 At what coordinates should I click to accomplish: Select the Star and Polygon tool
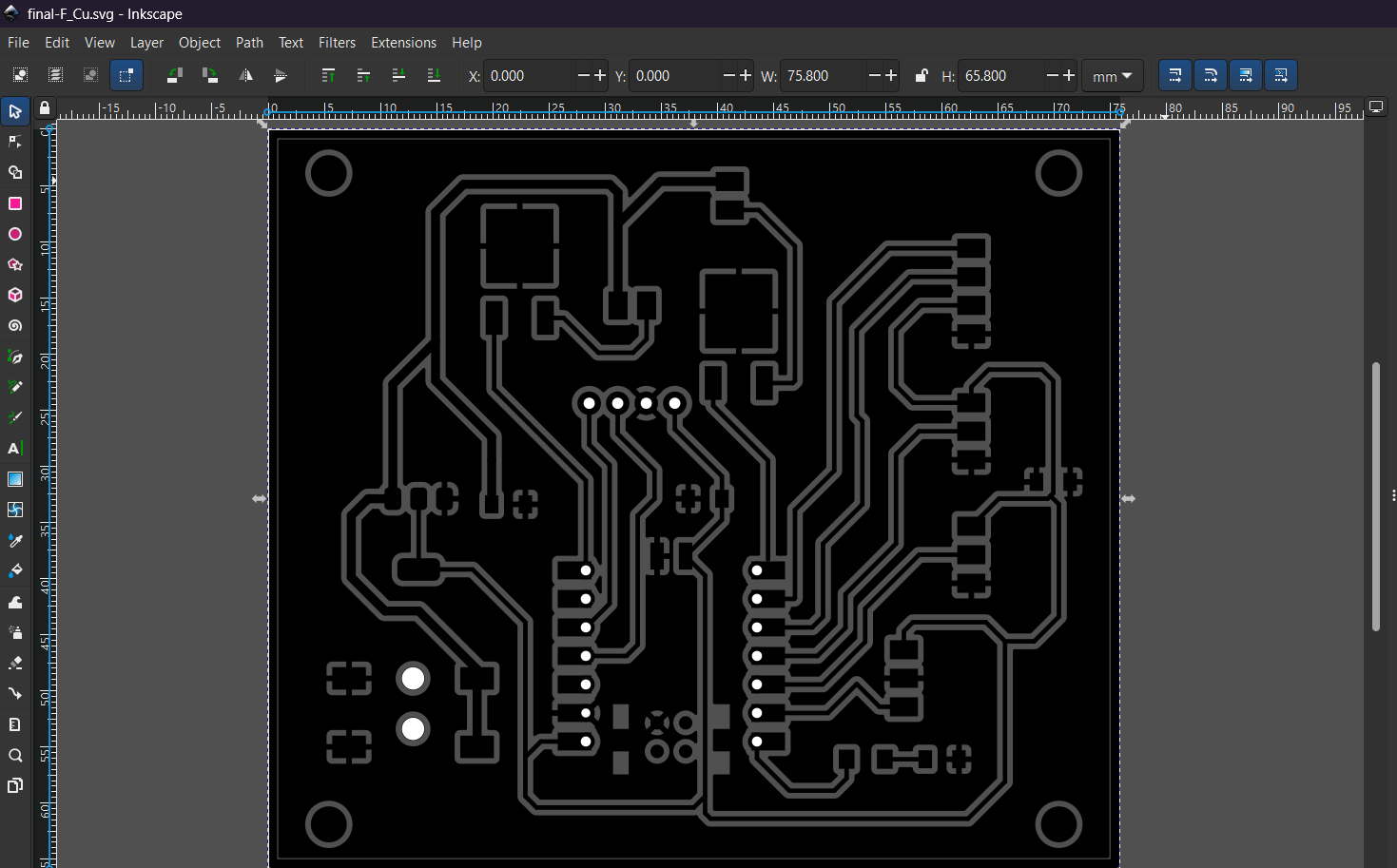(x=15, y=264)
